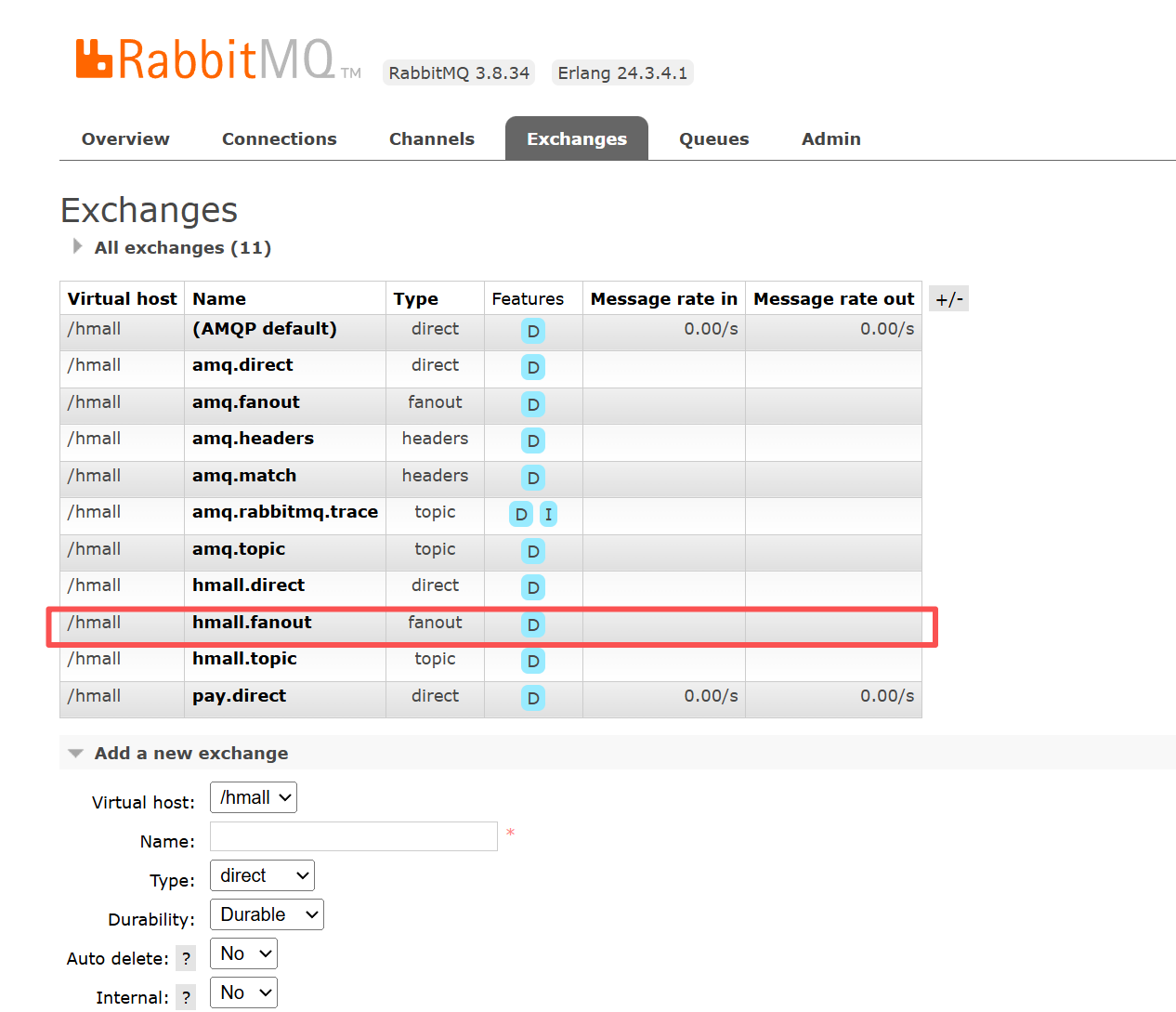Image resolution: width=1176 pixels, height=1012 pixels.
Task: Open the amq.headers exchange
Action: point(253,439)
